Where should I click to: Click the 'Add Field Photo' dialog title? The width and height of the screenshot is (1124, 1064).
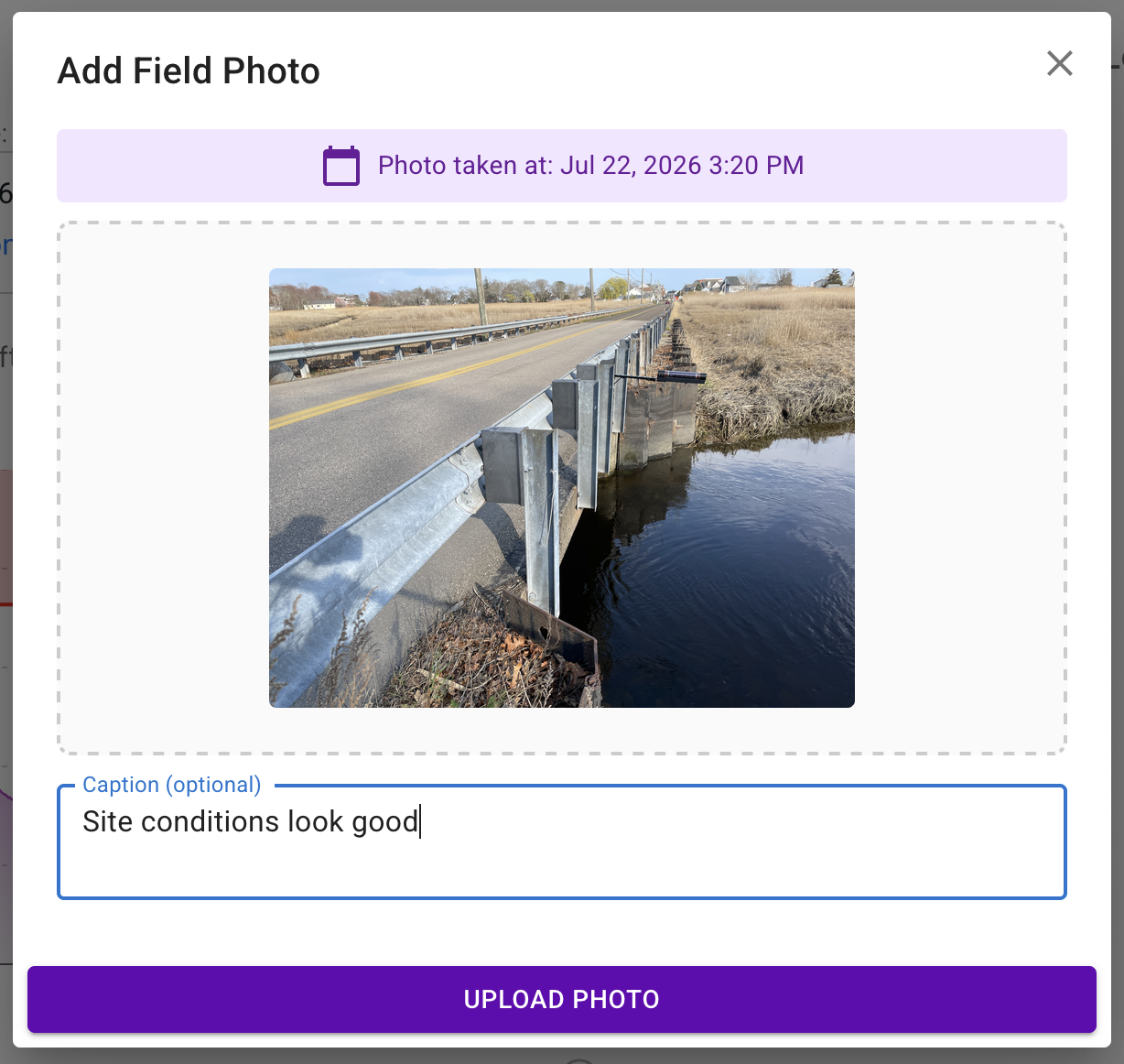[x=189, y=71]
